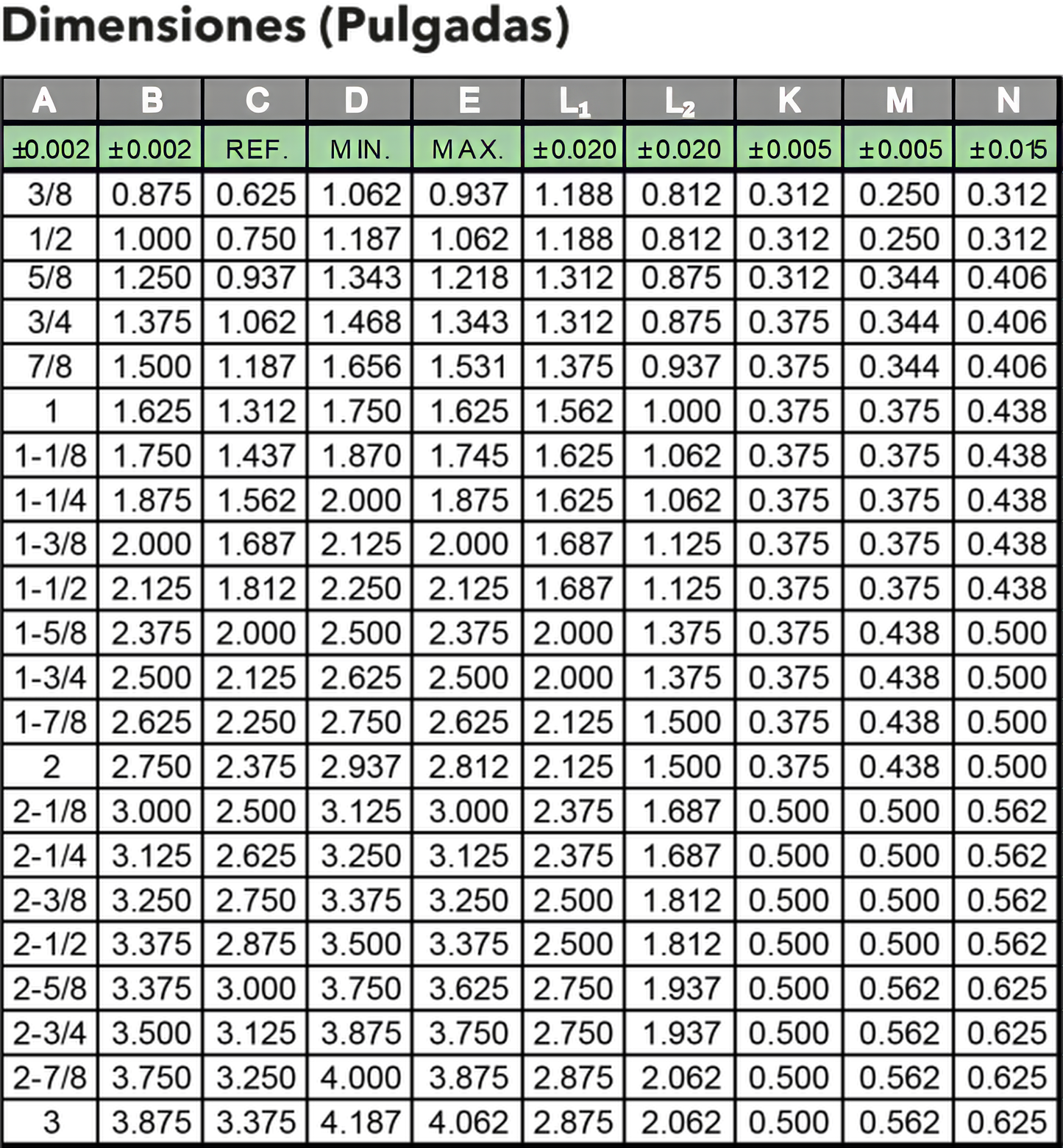The width and height of the screenshot is (1063, 1148).
Task: Click the ±0.015 tolerance cell
Action: (x=1007, y=149)
